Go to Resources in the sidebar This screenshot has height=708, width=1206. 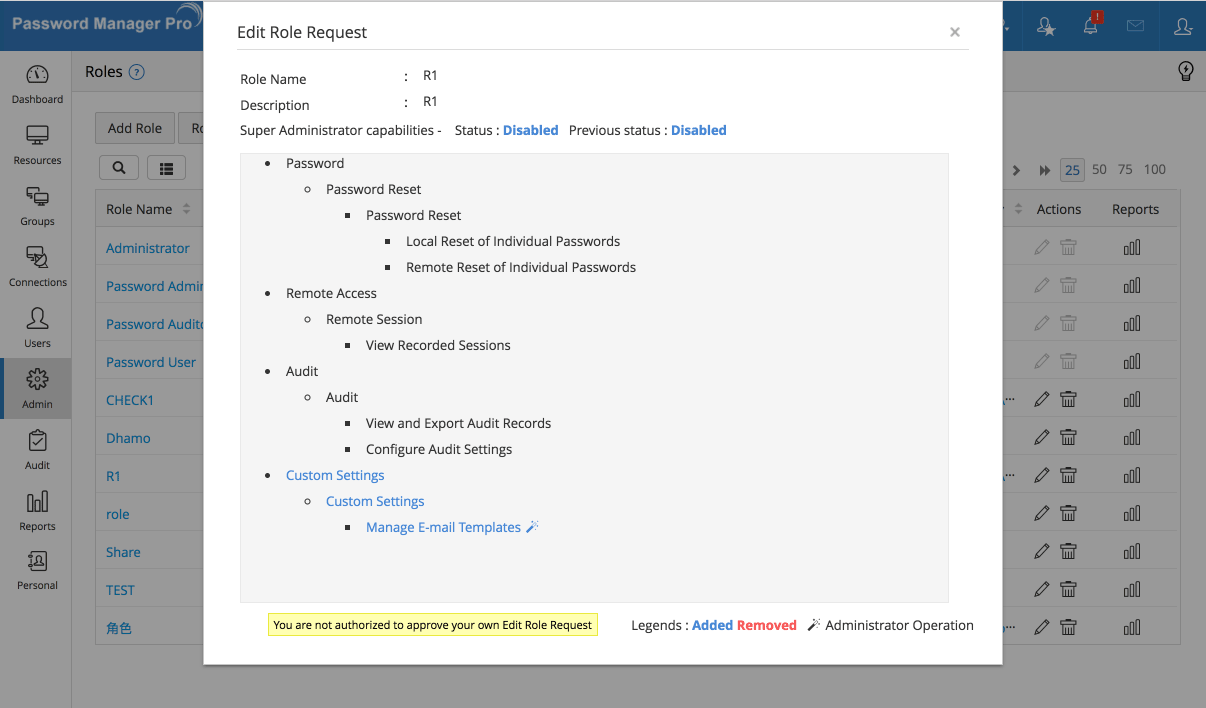[37, 145]
